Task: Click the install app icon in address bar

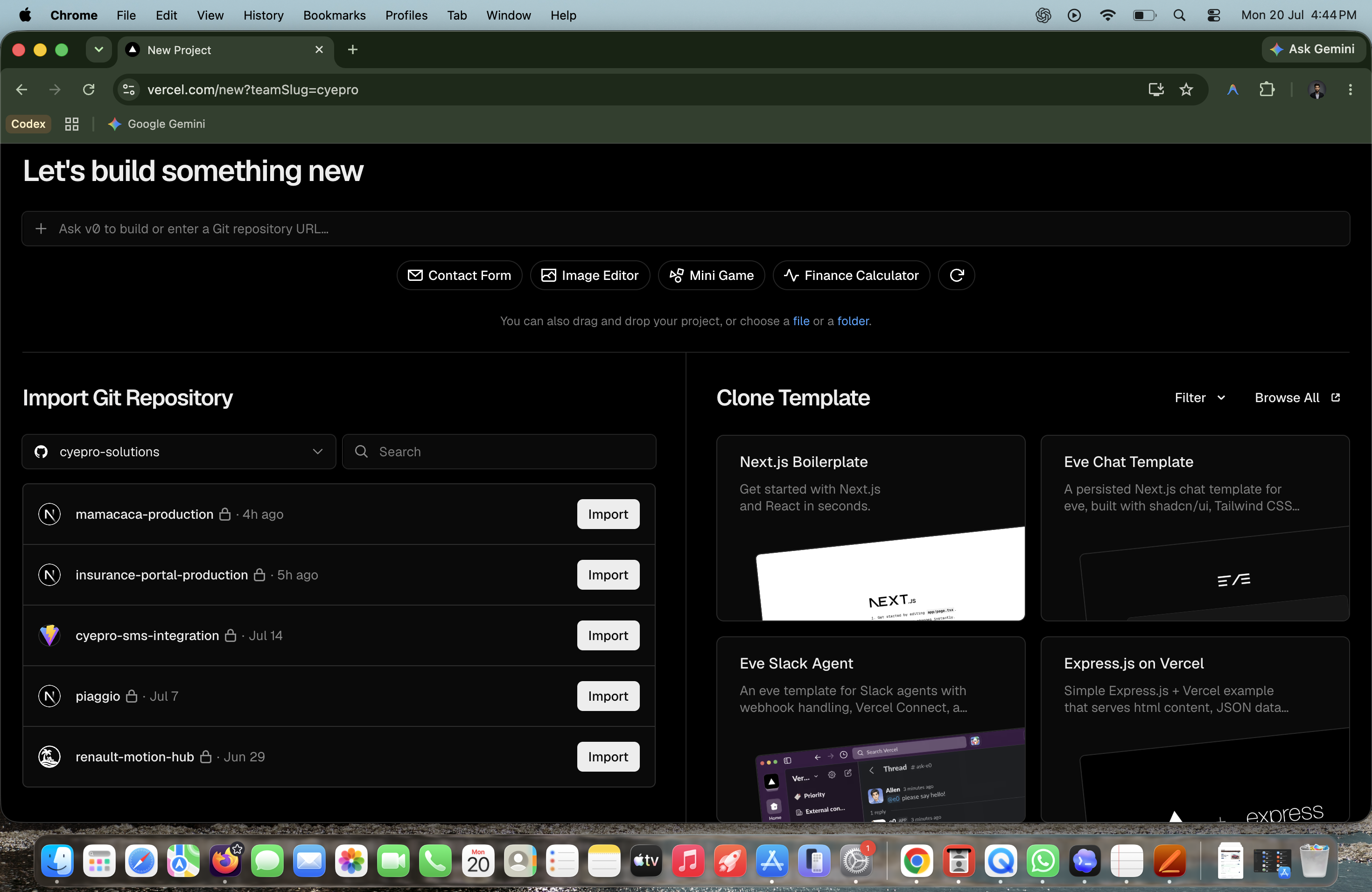Action: (1156, 89)
